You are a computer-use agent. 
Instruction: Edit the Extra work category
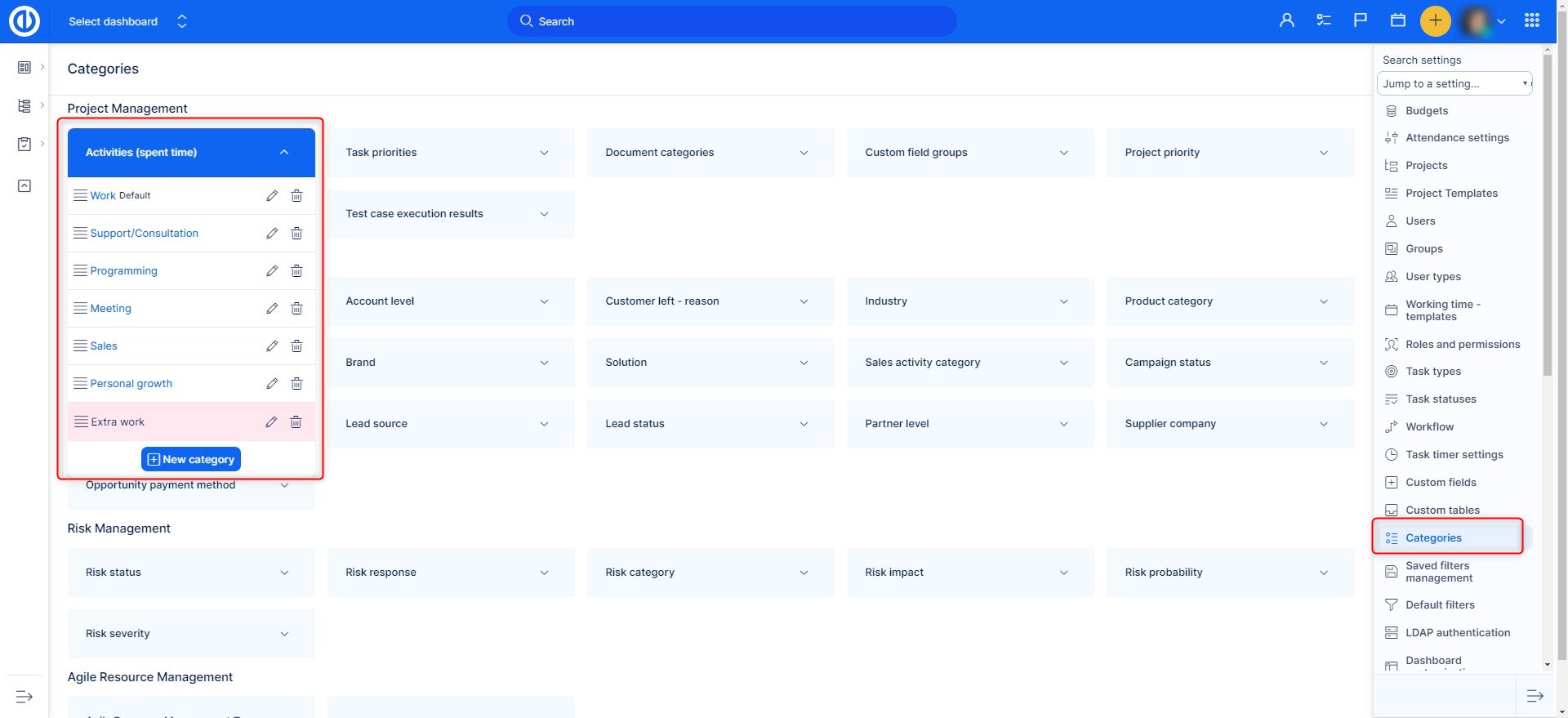271,422
